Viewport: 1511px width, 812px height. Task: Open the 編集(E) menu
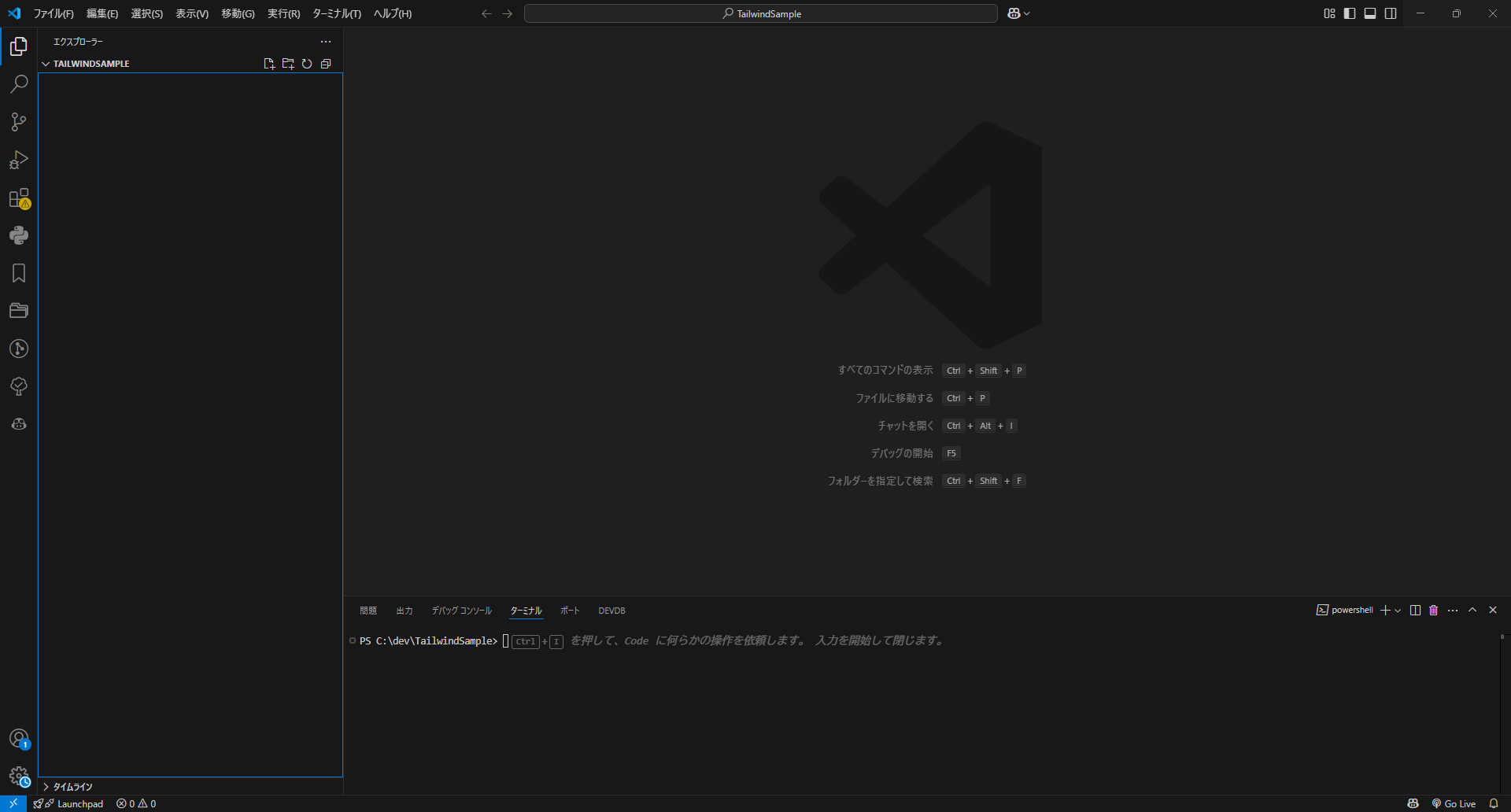tap(102, 13)
